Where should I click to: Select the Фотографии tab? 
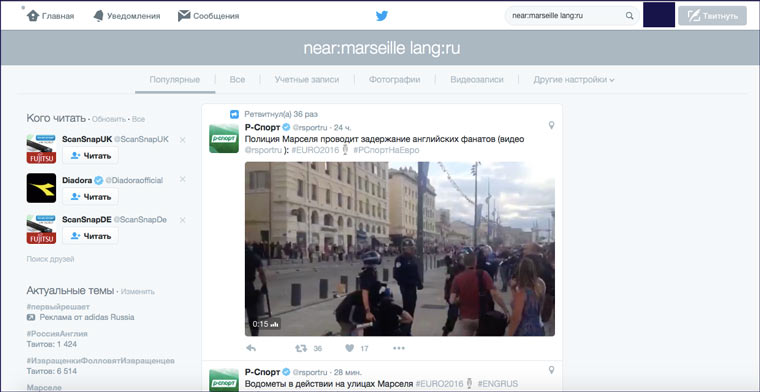(x=394, y=79)
